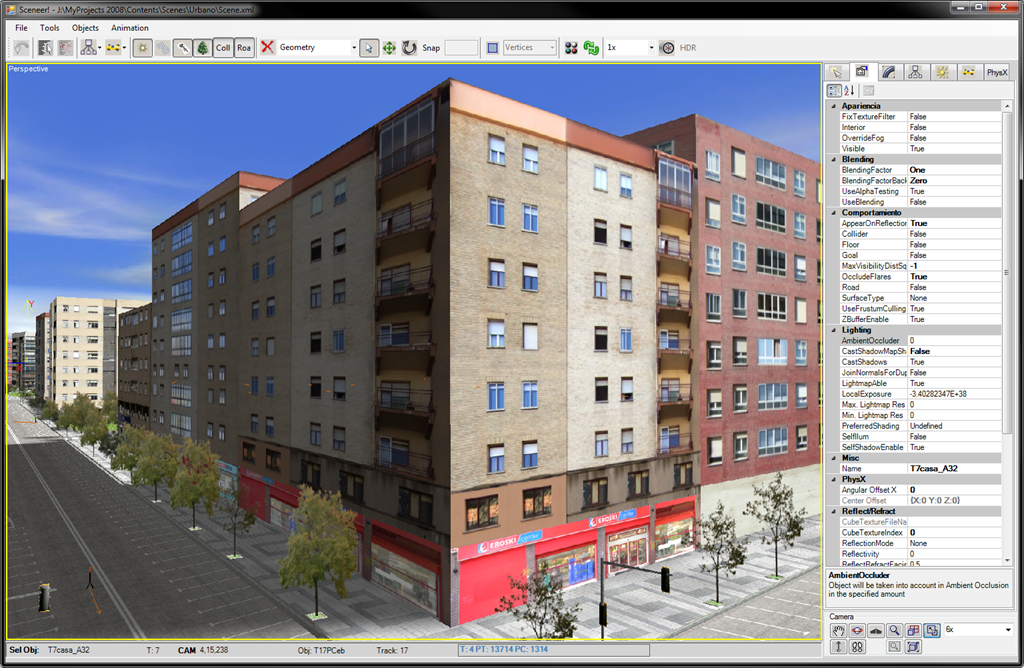1024x668 pixels.
Task: Switch to the road curve tab
Action: tap(889, 72)
